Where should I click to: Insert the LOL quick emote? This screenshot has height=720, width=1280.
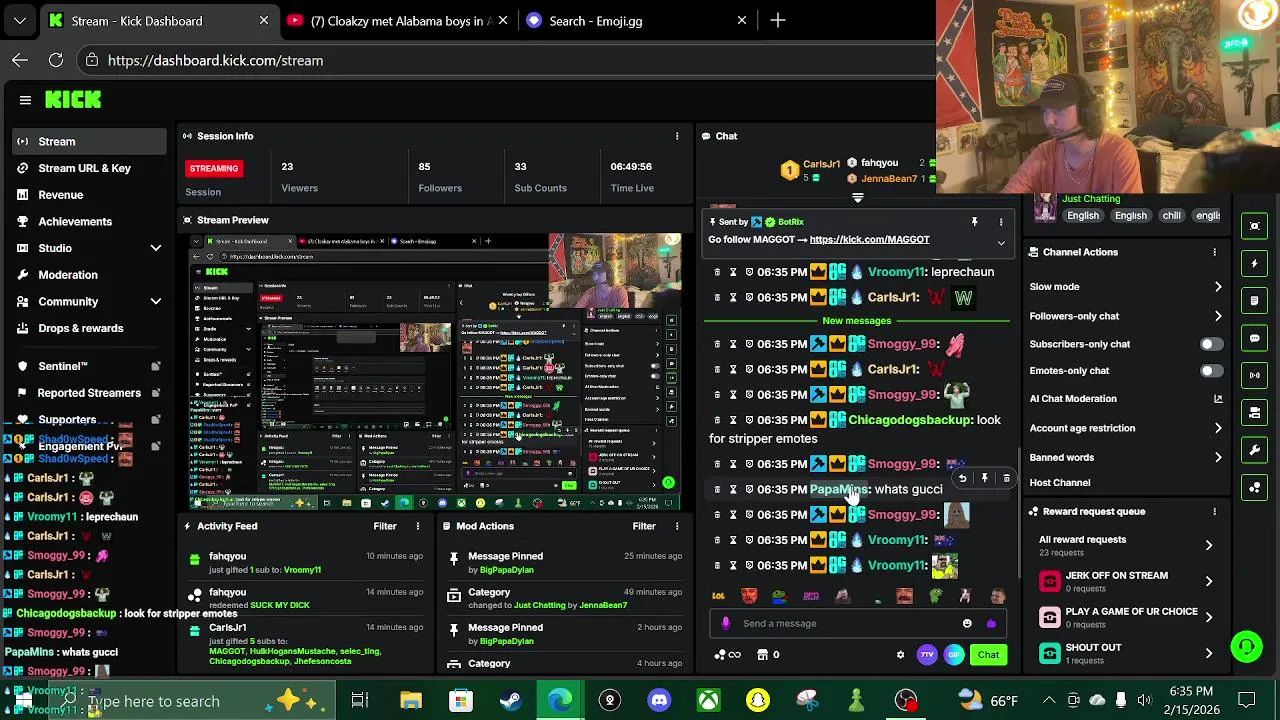coord(718,596)
